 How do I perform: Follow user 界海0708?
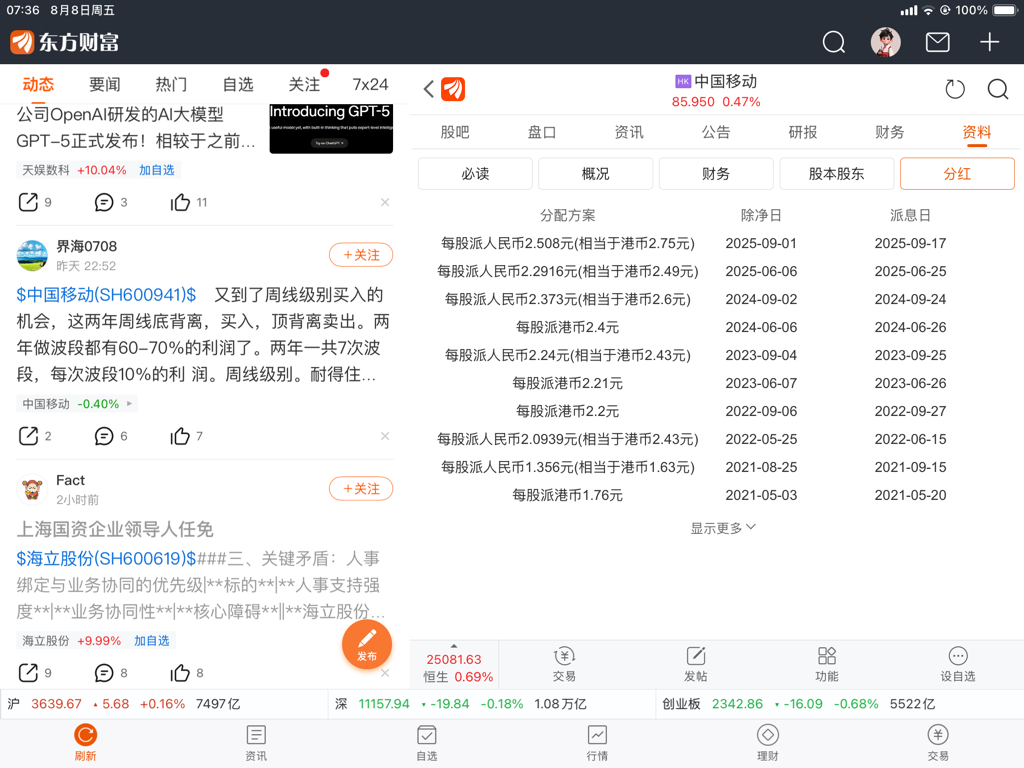(361, 255)
